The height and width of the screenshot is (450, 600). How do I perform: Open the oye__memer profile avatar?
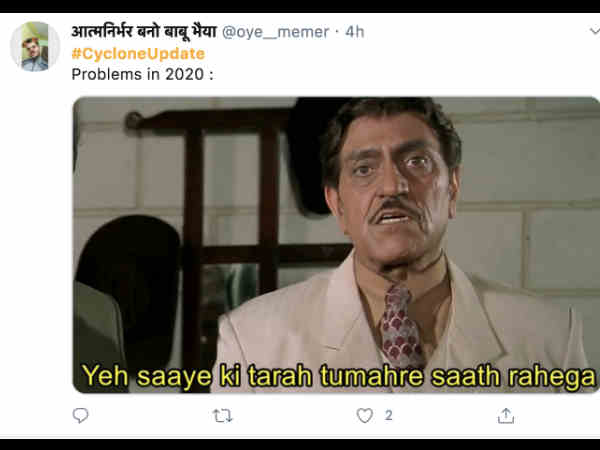point(35,46)
